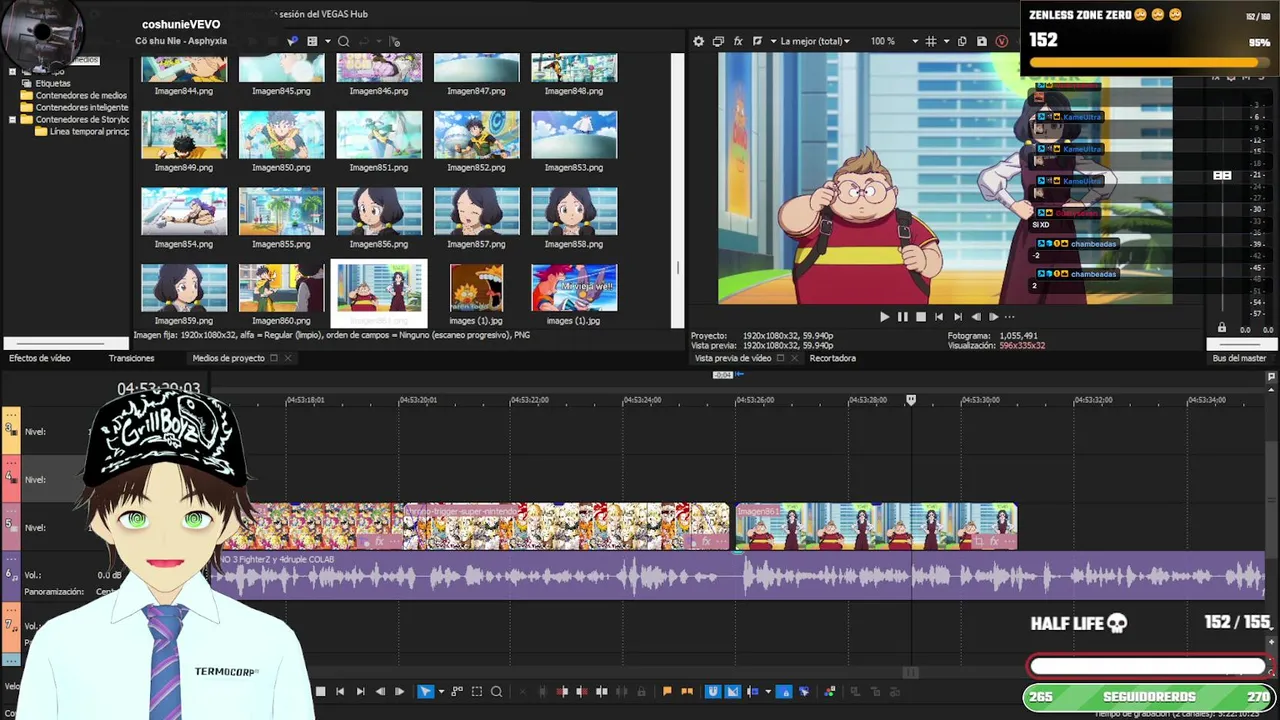Viewport: 1280px width, 720px height.
Task: Insert a marker with orange flag icon
Action: point(667,691)
